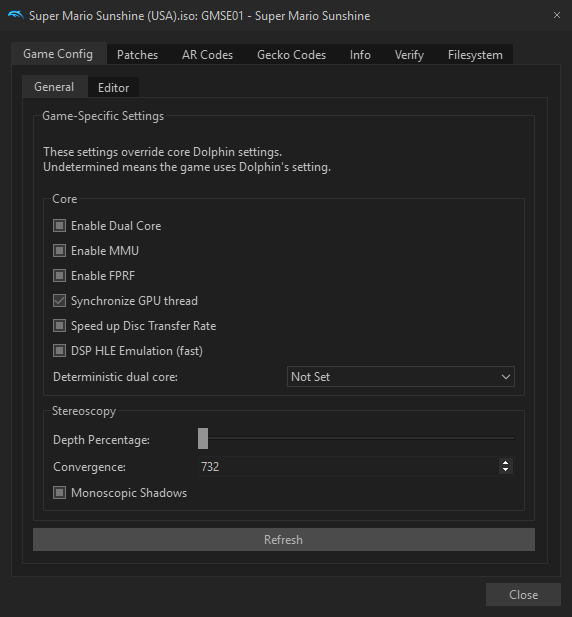Click the 'Game-Specific Settings' group title
This screenshot has width=572, height=617.
(x=103, y=116)
